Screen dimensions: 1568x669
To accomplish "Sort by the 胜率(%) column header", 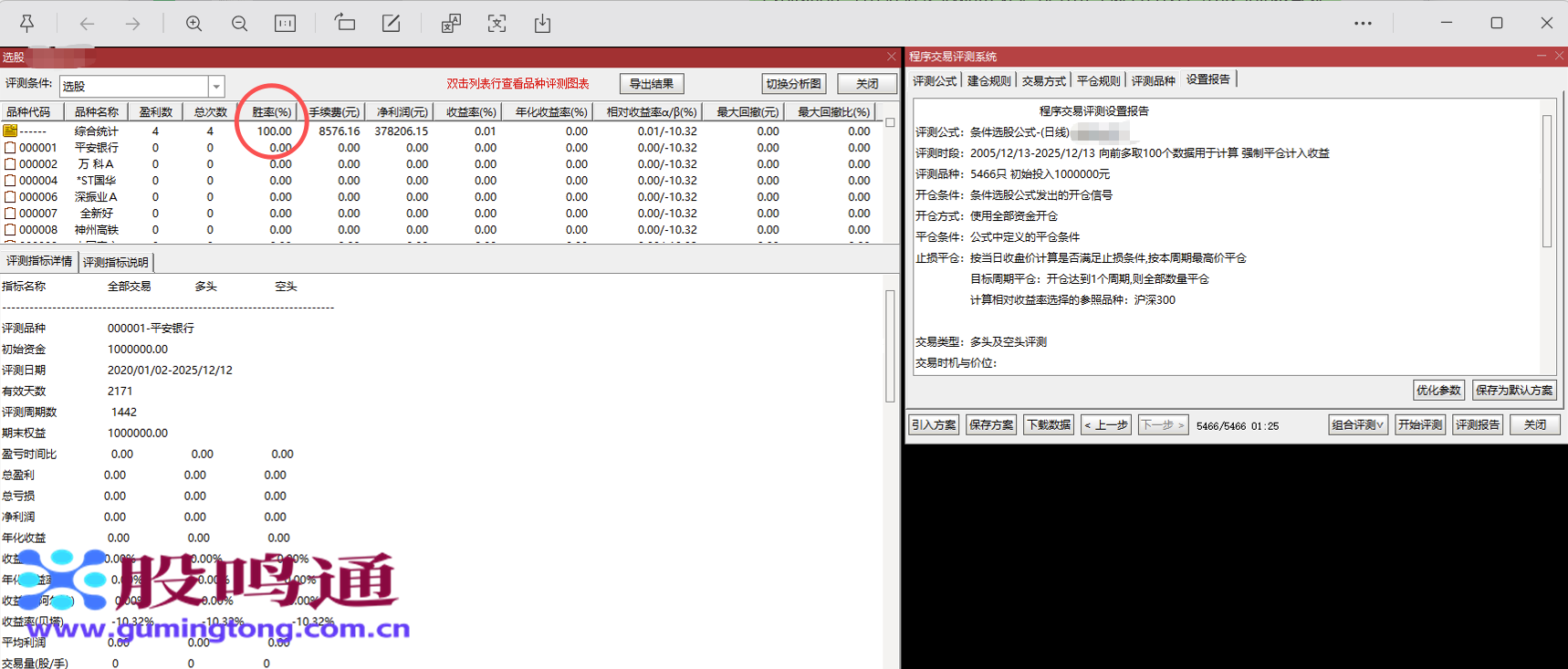I will point(272,112).
